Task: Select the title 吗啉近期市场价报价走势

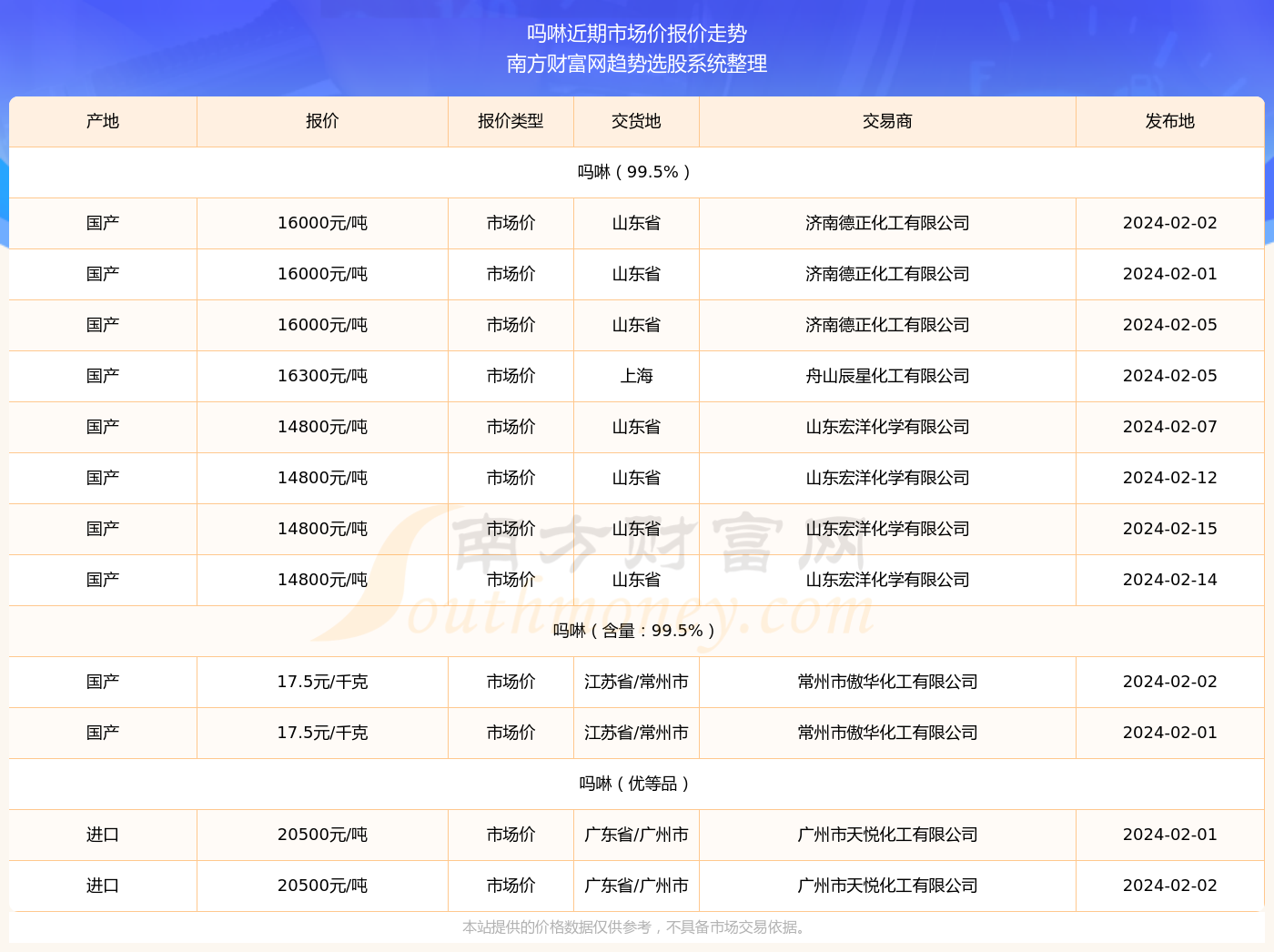Action: (637, 34)
